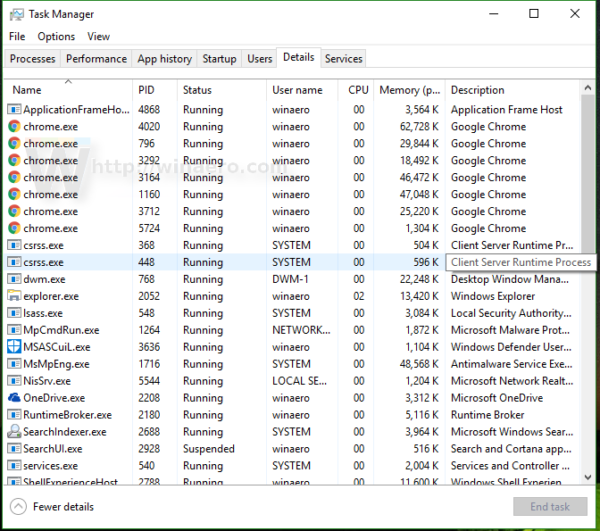Open the View menu
This screenshot has width=600, height=531.
coord(98,36)
